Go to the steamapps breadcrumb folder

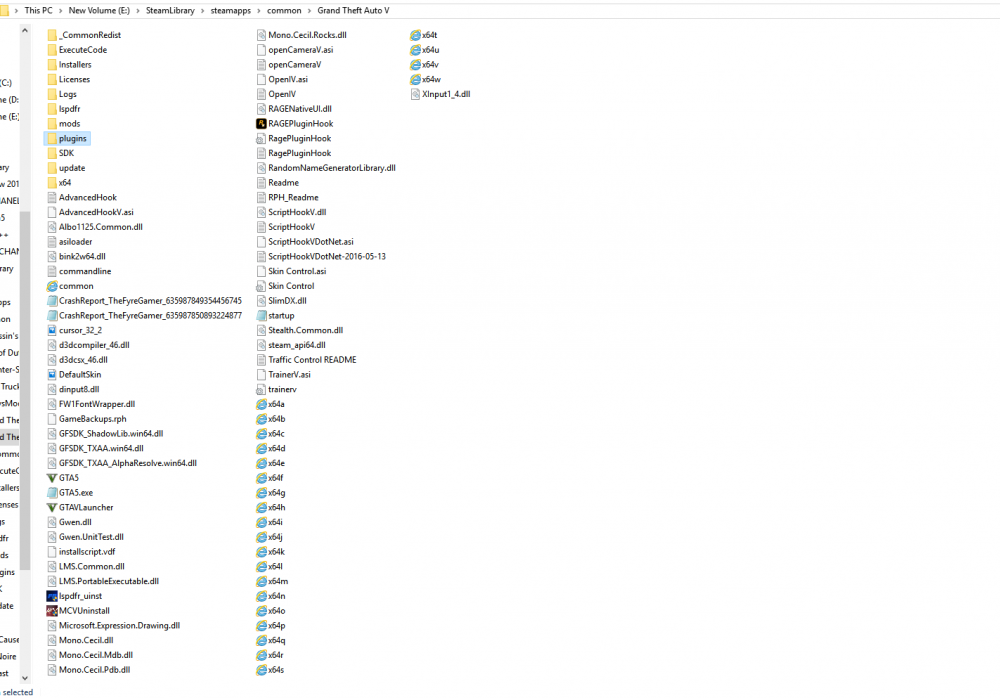(231, 10)
